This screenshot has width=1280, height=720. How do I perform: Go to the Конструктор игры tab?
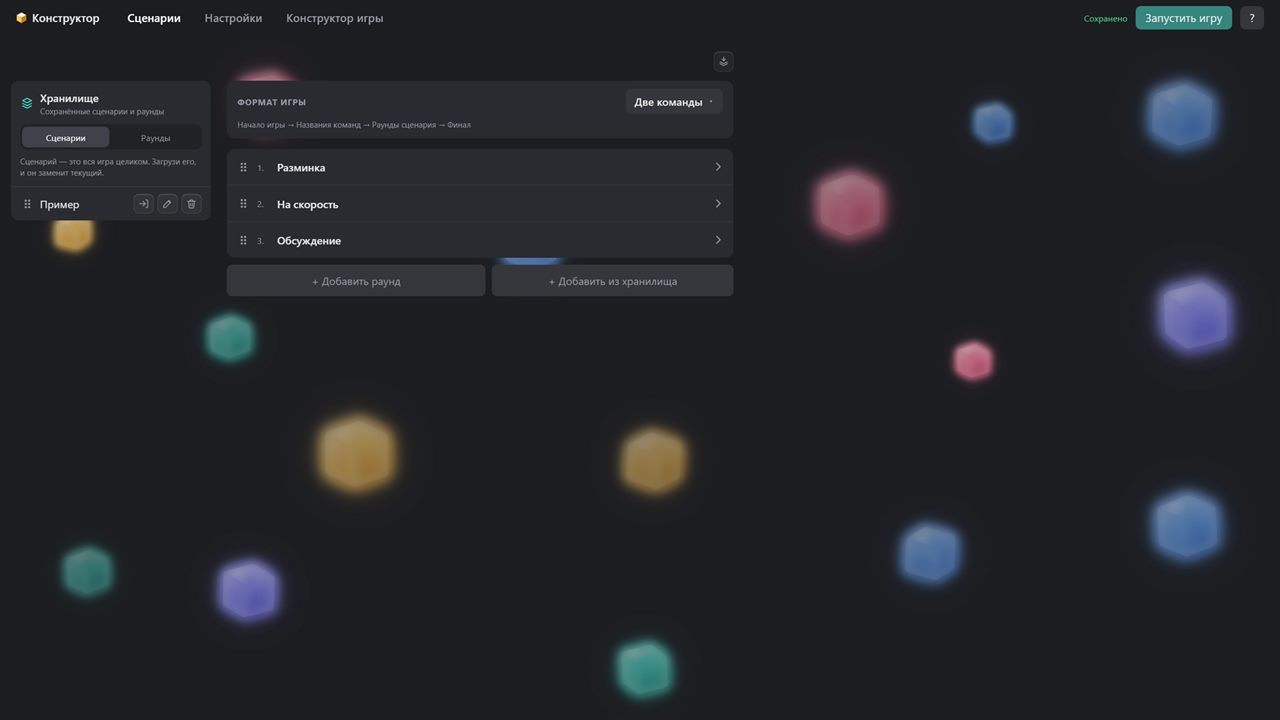tap(334, 18)
